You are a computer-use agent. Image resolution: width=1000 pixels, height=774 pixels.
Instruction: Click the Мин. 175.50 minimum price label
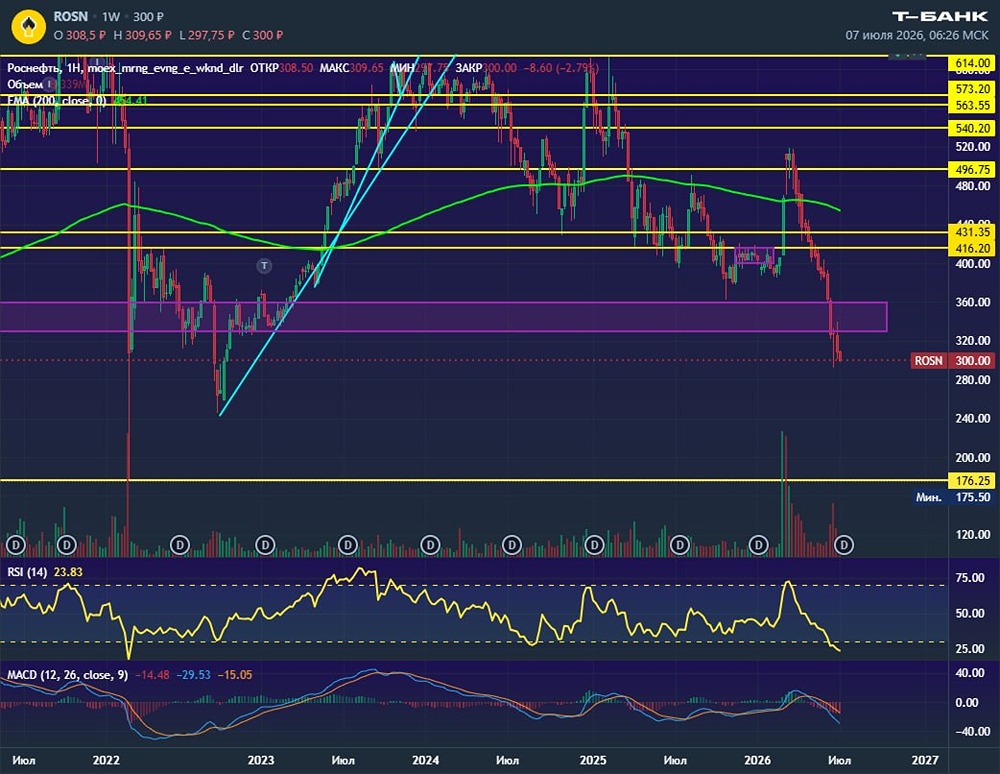click(953, 497)
